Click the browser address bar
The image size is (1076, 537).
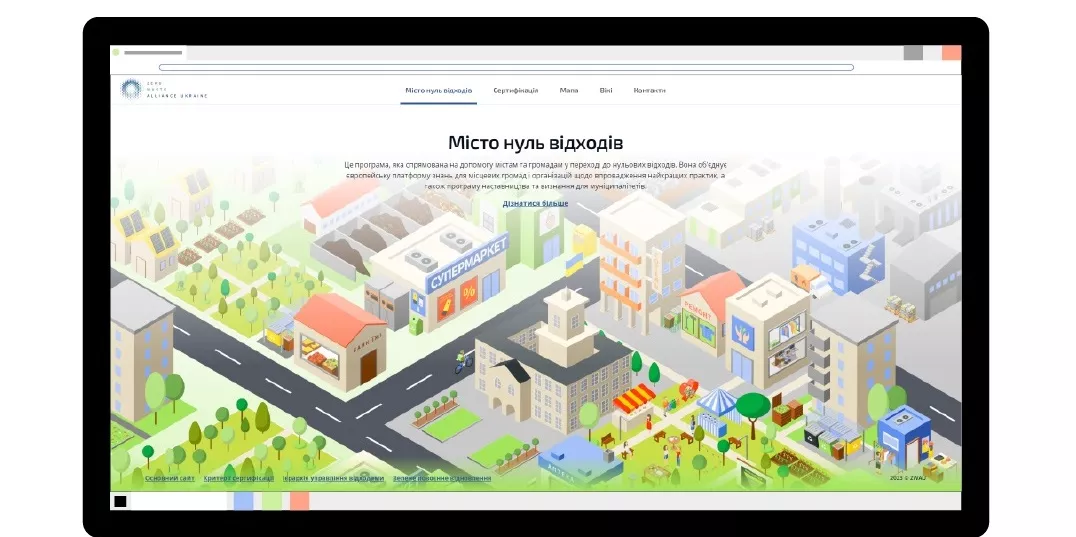click(x=505, y=67)
